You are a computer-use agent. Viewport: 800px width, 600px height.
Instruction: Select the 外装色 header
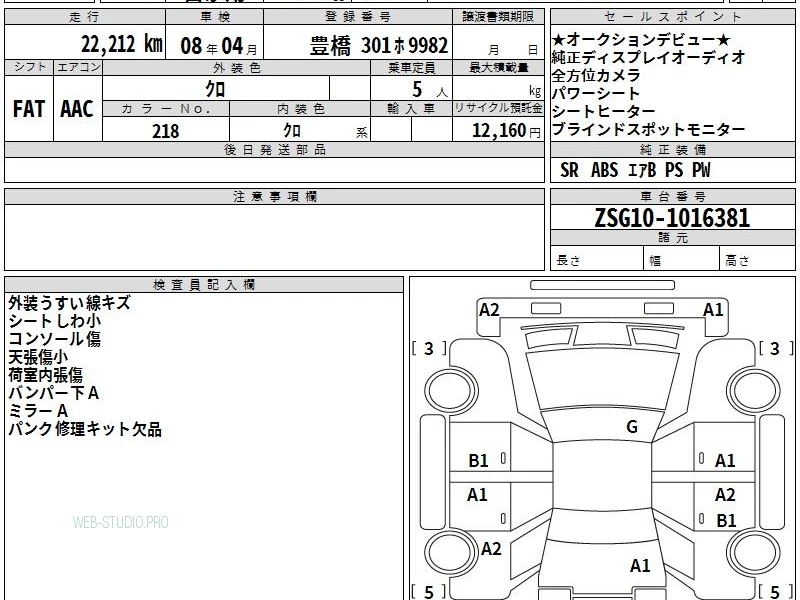click(236, 68)
